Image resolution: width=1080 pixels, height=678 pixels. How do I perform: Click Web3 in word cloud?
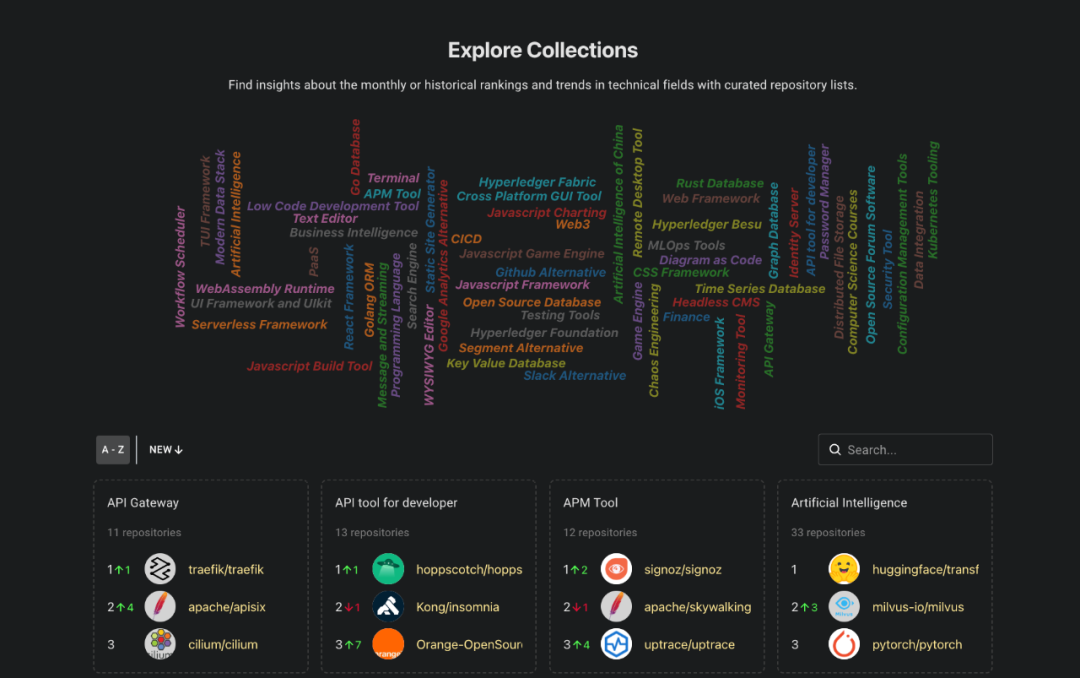(572, 225)
